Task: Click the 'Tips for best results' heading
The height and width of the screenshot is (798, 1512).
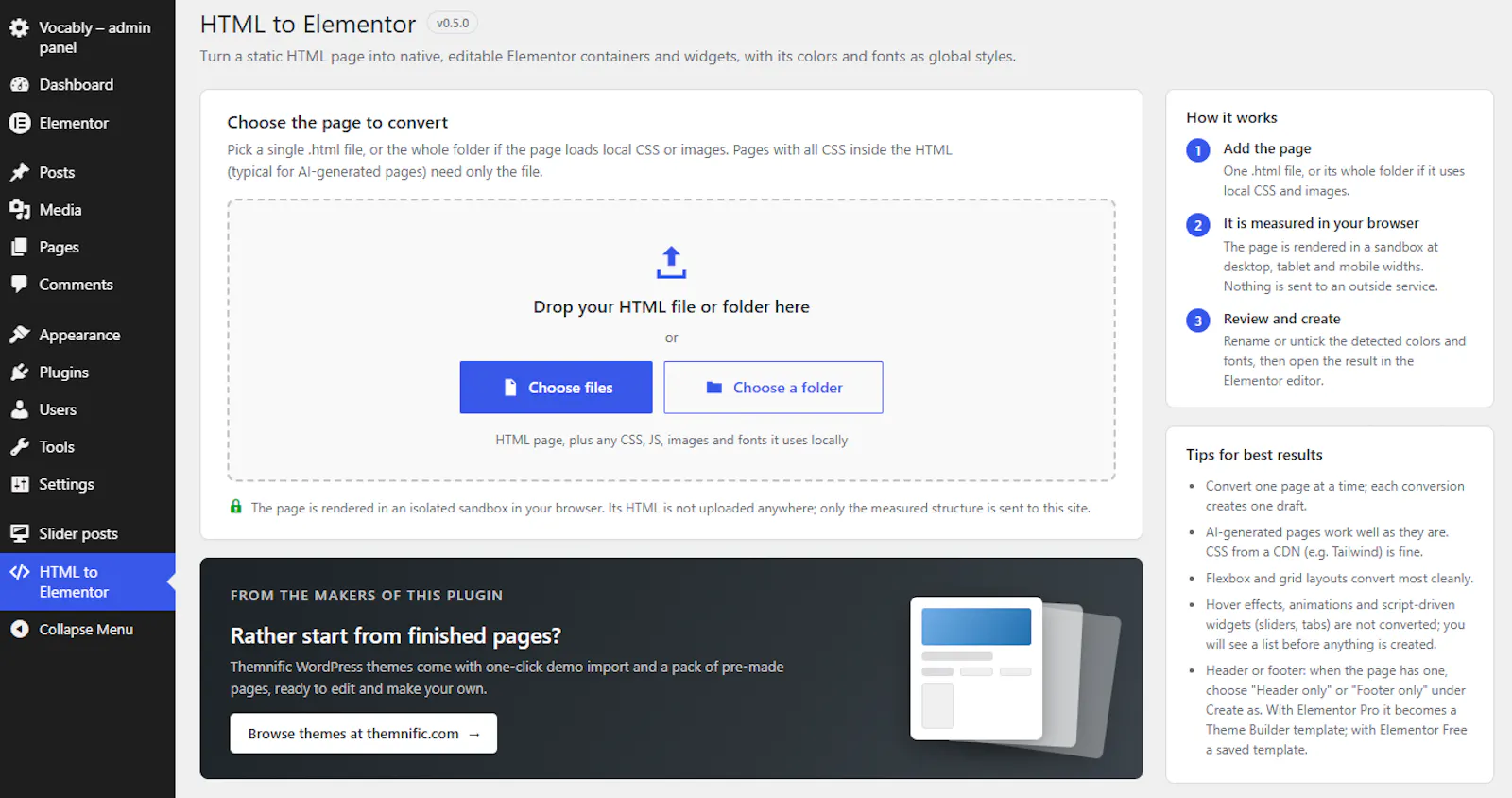Action: pyautogui.click(x=1255, y=455)
